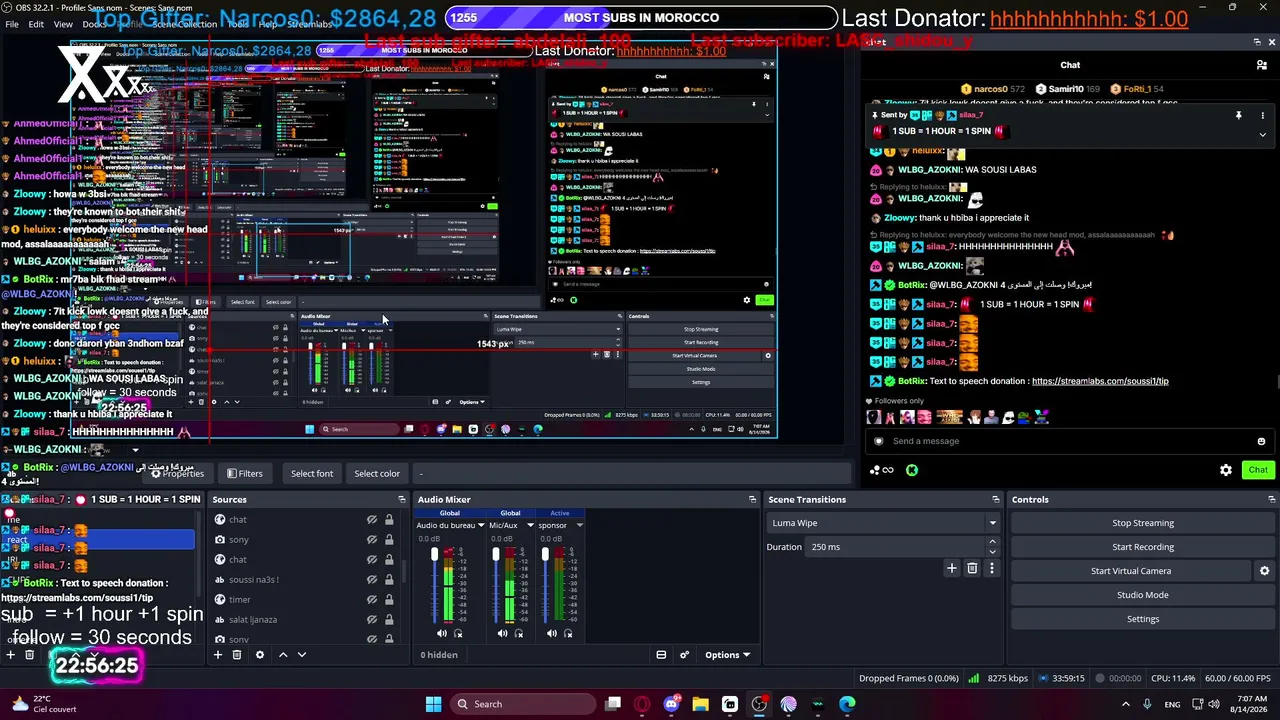Image resolution: width=1280 pixels, height=720 pixels.
Task: Open the View menu
Action: coord(63,24)
